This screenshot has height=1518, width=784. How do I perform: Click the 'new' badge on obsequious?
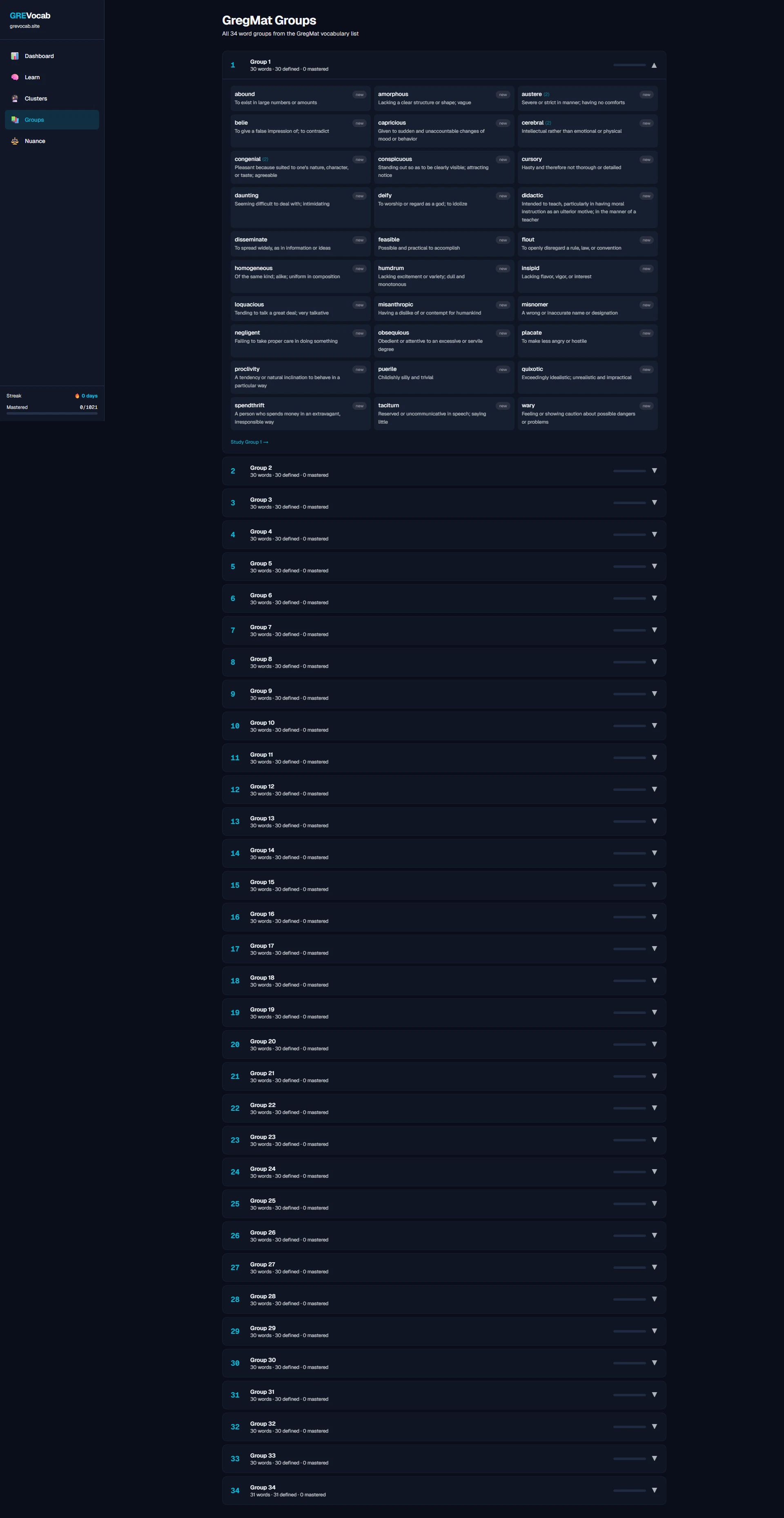click(x=502, y=333)
